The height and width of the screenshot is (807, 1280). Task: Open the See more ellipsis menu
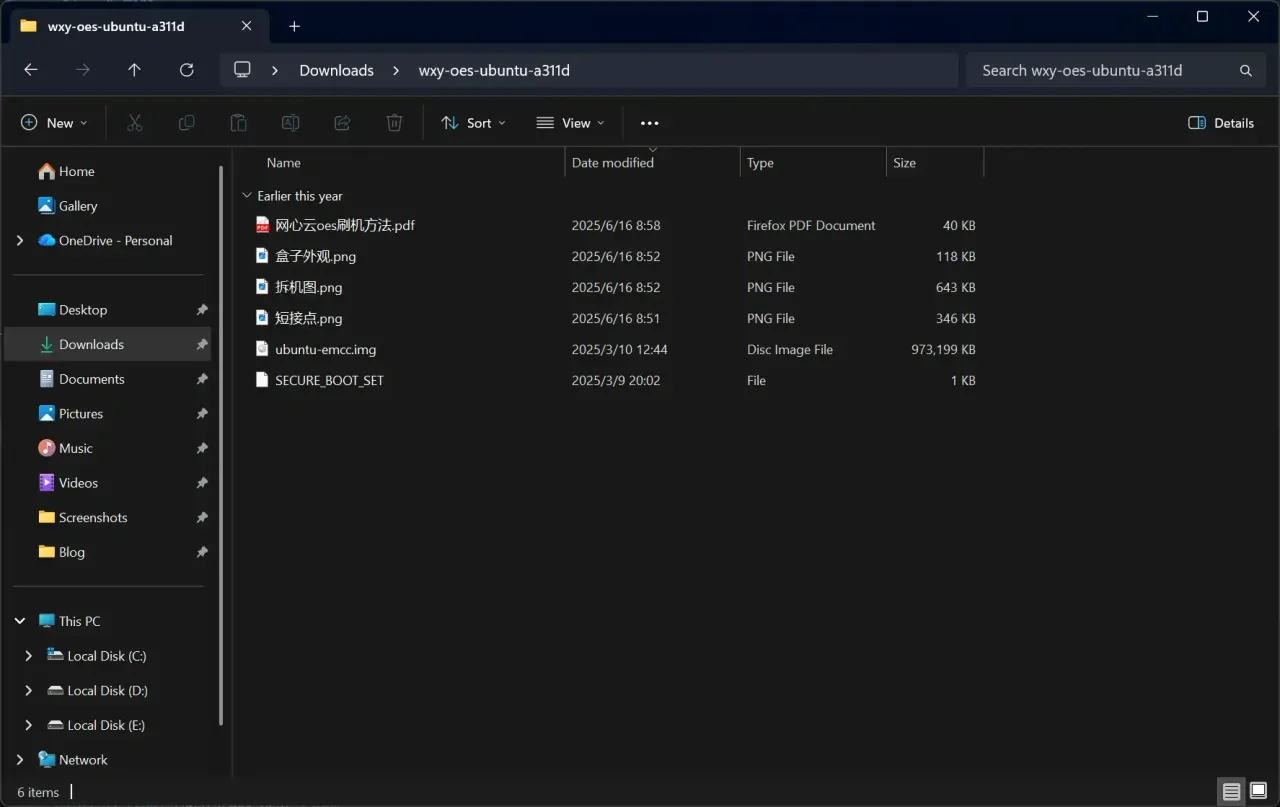tap(650, 123)
